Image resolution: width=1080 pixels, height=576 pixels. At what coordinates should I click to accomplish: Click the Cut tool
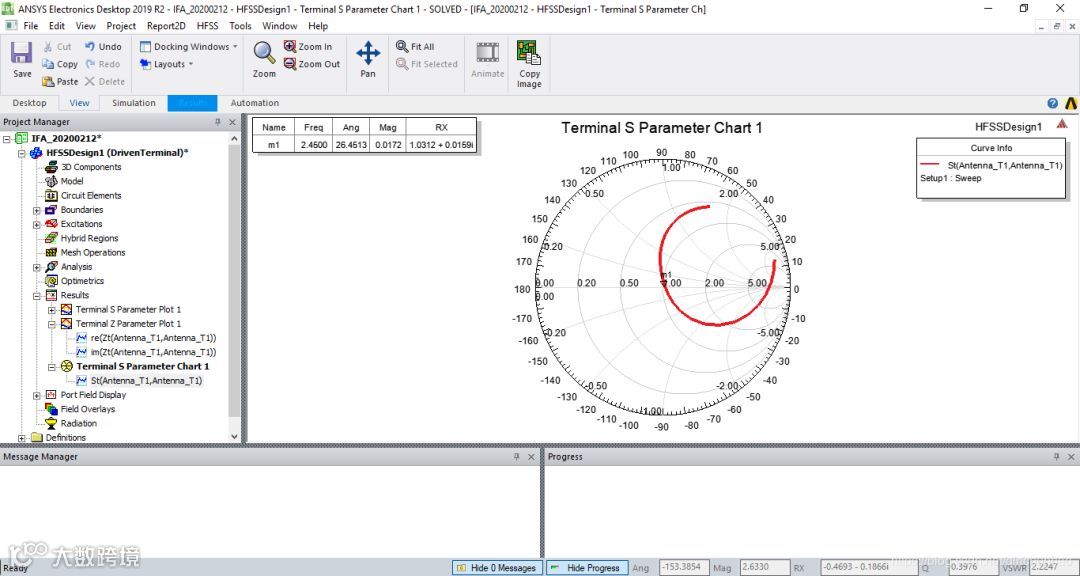click(57, 47)
